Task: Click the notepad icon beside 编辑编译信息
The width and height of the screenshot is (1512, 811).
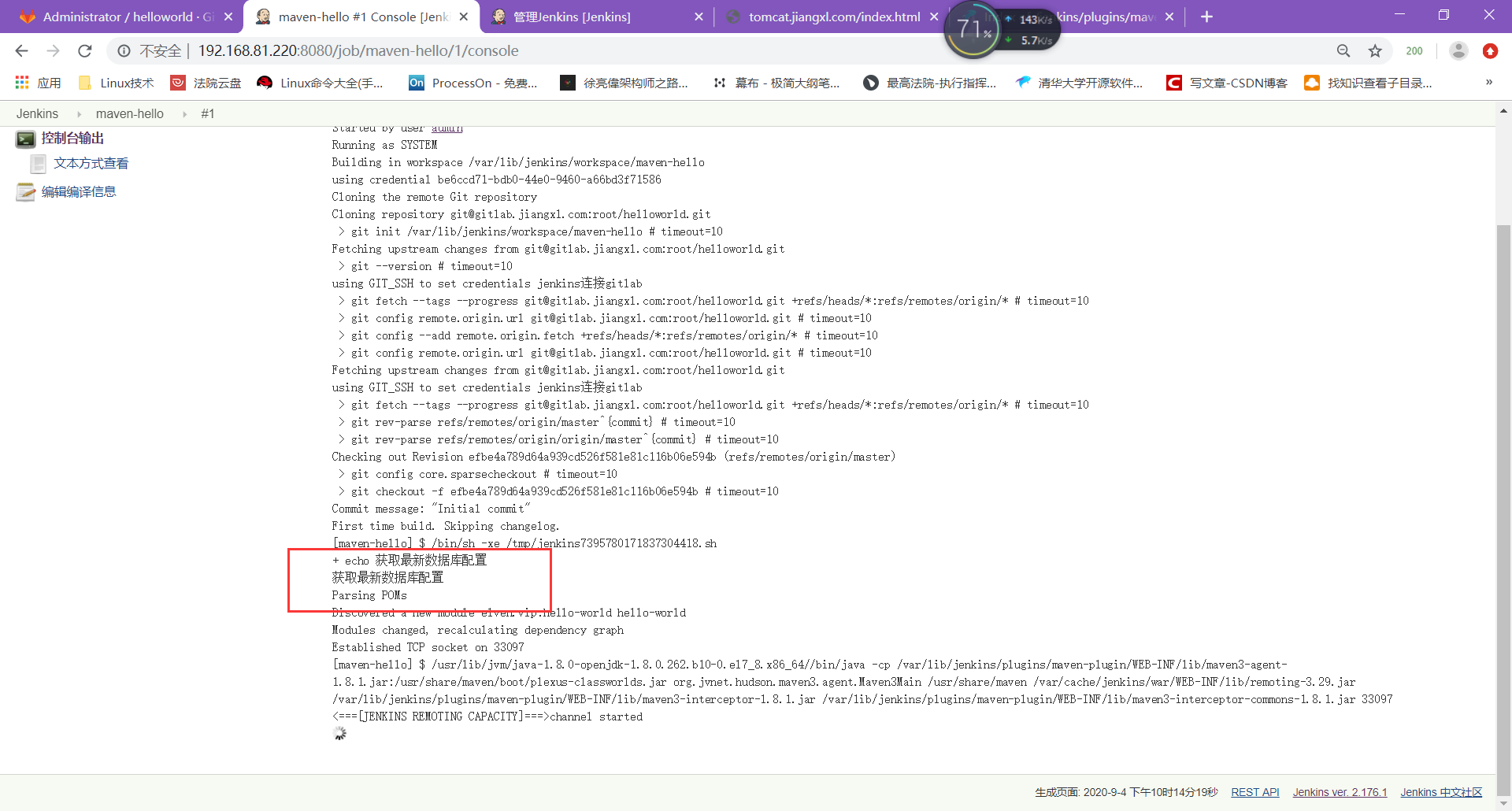Action: click(25, 192)
